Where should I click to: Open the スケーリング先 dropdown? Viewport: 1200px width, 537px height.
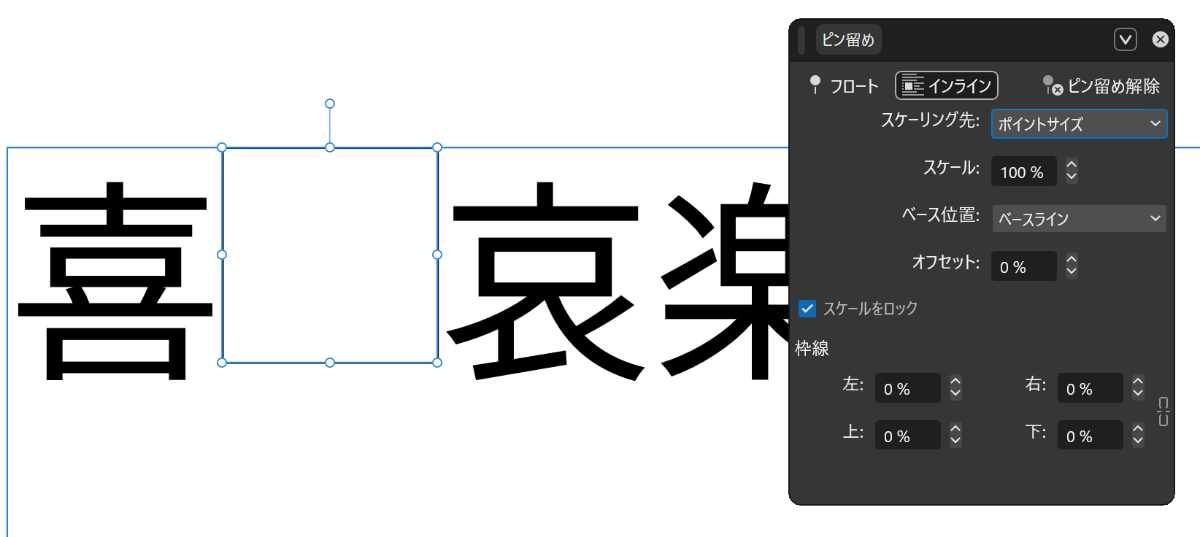1079,124
